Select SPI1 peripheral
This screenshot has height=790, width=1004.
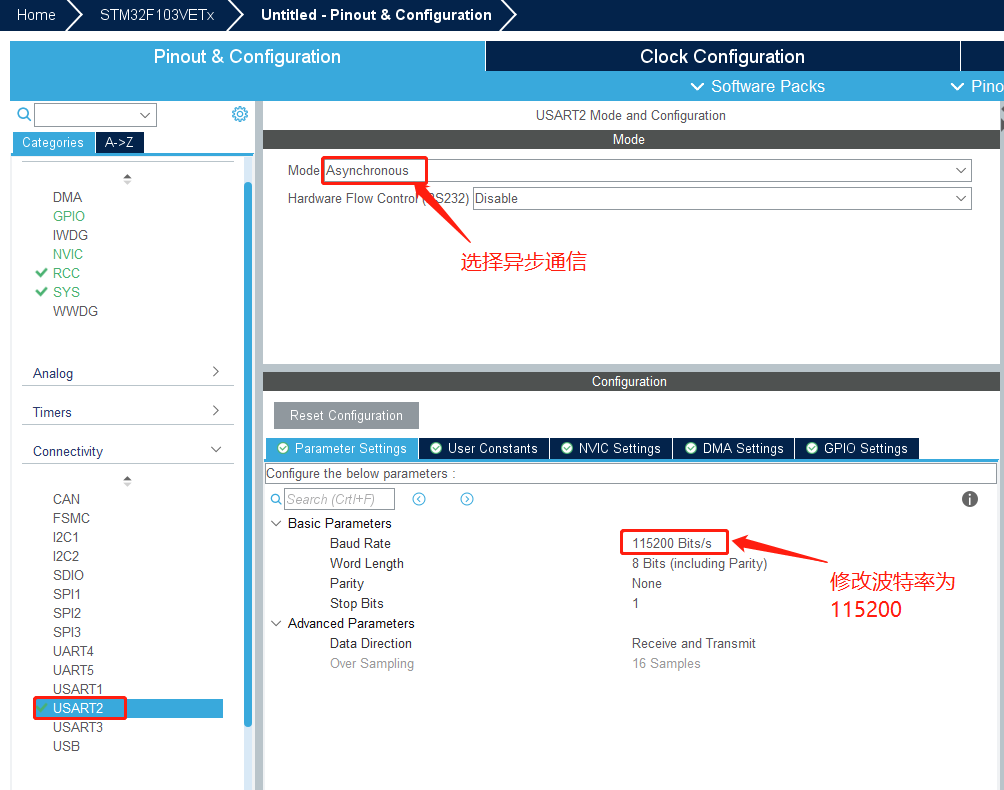(x=67, y=594)
